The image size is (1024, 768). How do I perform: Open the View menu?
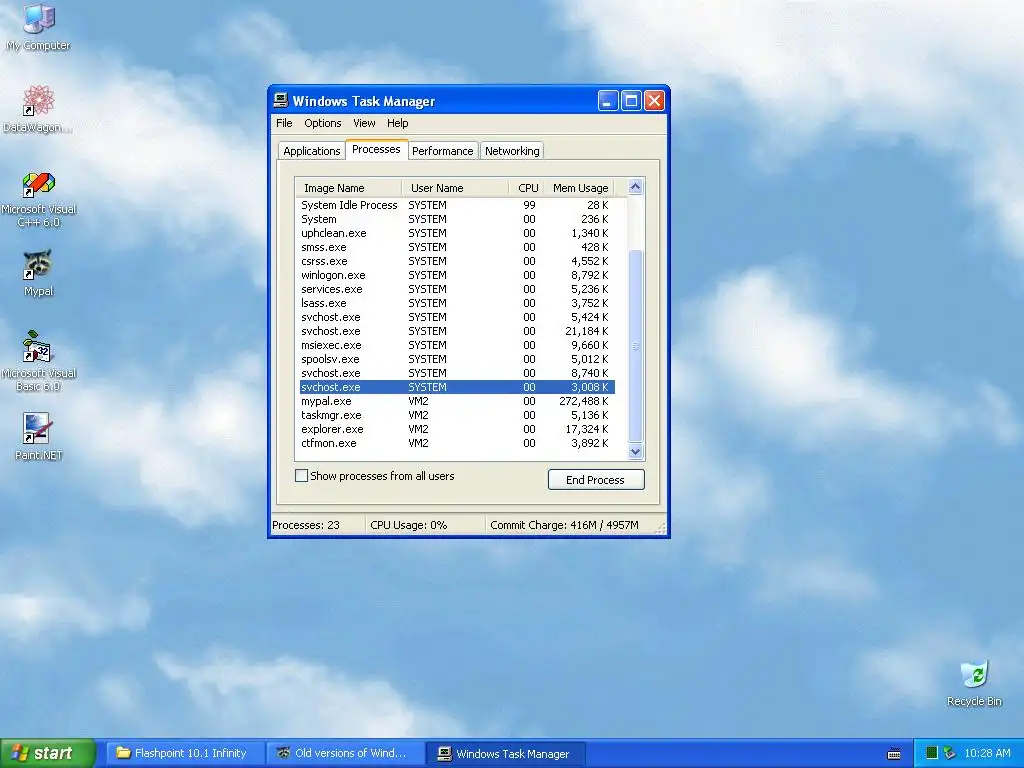pyautogui.click(x=364, y=123)
